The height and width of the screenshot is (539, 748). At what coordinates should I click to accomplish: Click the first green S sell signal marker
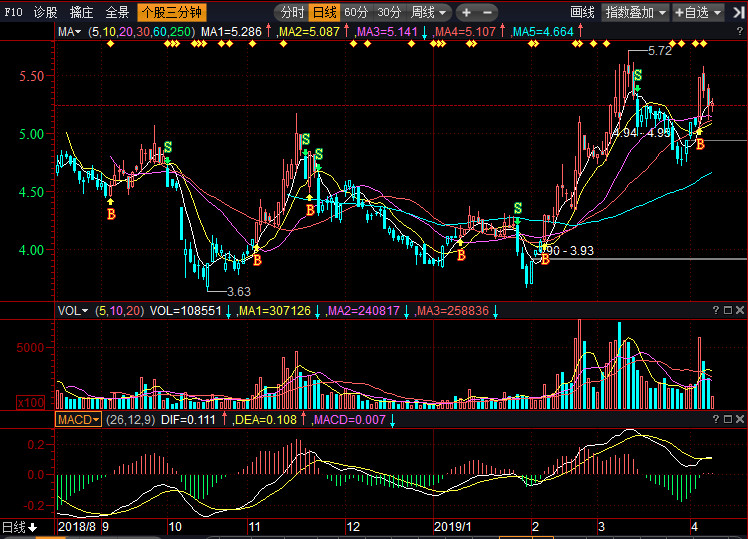tap(168, 147)
